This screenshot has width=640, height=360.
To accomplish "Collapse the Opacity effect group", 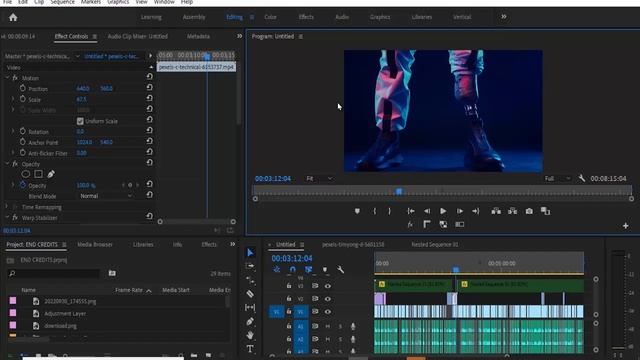I will [x=7, y=164].
